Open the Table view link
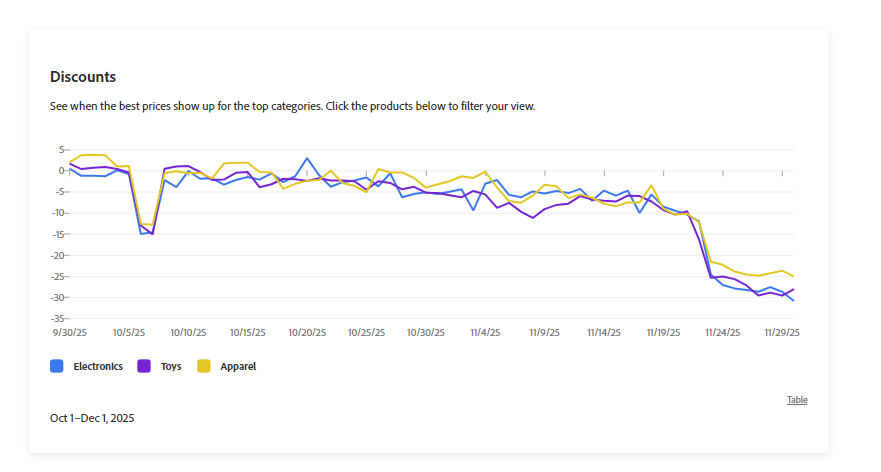Viewport: 881px width, 472px height. point(796,400)
